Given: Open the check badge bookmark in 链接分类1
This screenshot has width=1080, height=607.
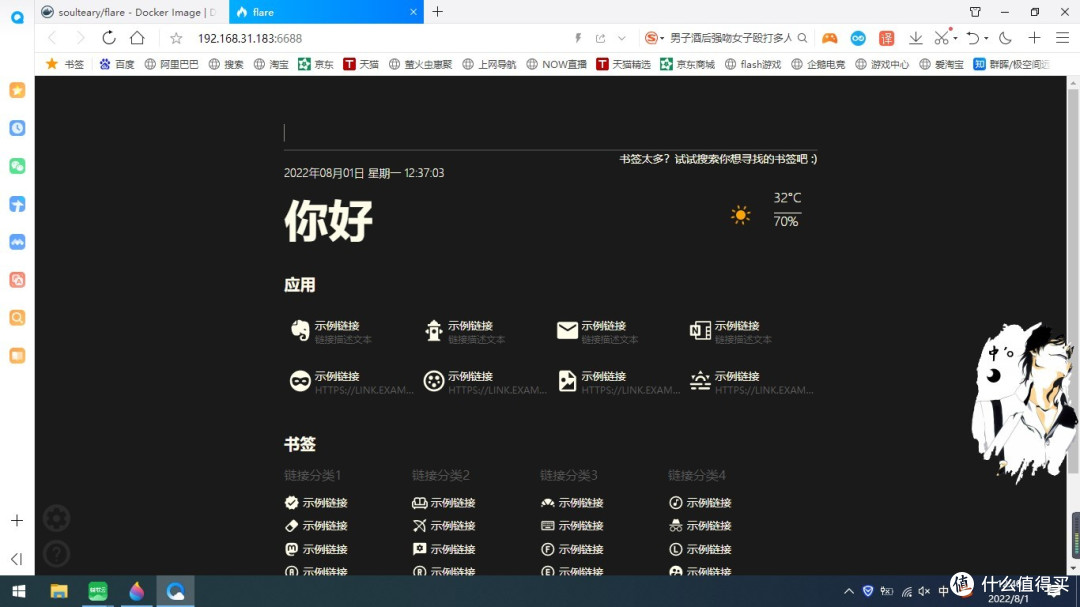Looking at the screenshot, I should pyautogui.click(x=316, y=503).
